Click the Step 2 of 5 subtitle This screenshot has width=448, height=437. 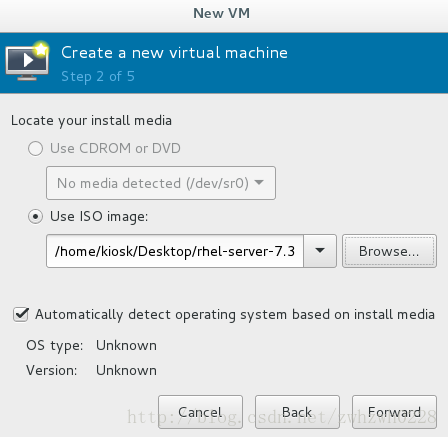(98, 76)
